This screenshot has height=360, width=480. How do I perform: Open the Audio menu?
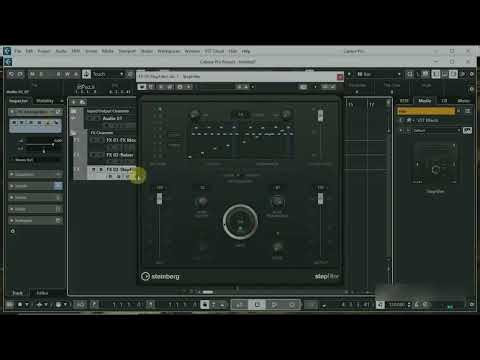tap(61, 51)
